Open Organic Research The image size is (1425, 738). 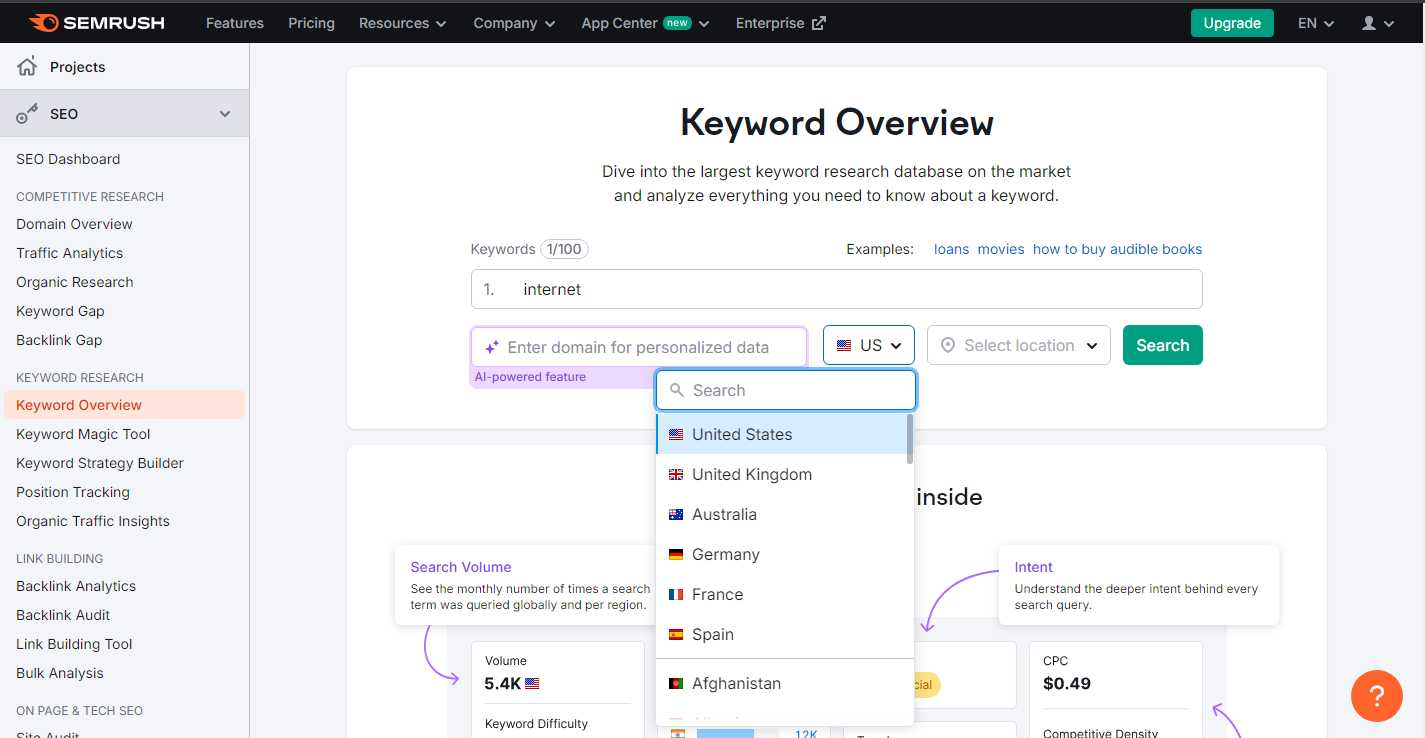[x=75, y=282]
